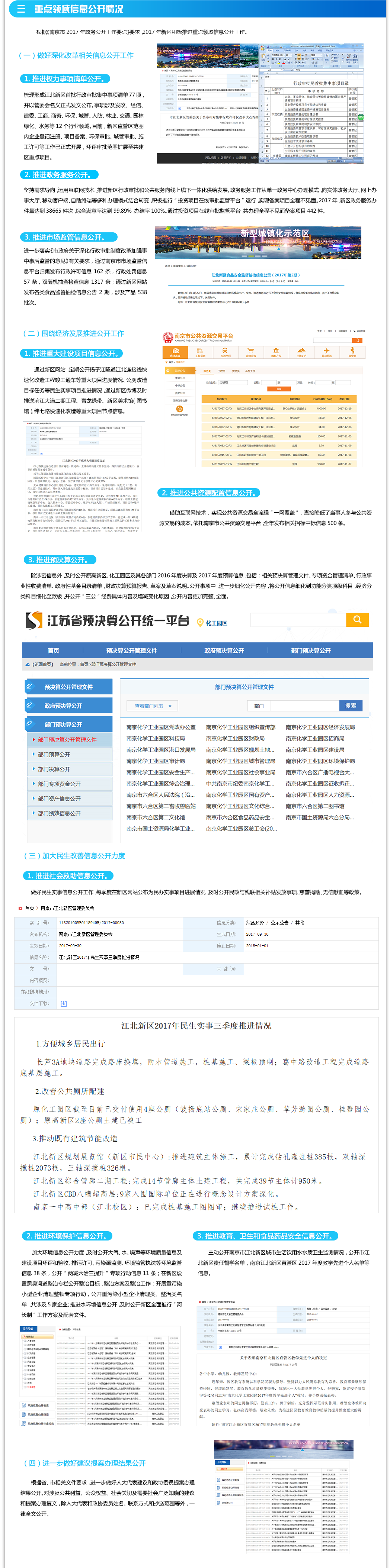
Task: Expand the 部门预算公开 sidebar item
Action: 54,754
